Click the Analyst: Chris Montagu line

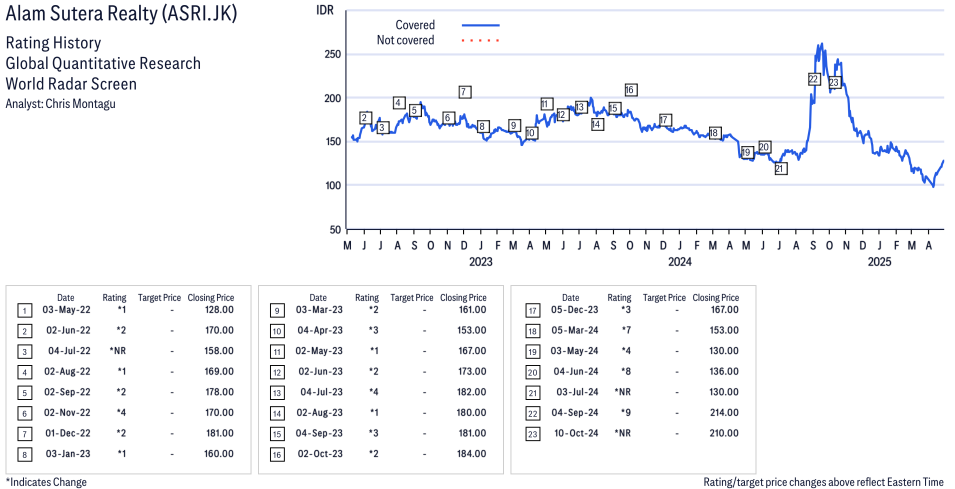(60, 104)
